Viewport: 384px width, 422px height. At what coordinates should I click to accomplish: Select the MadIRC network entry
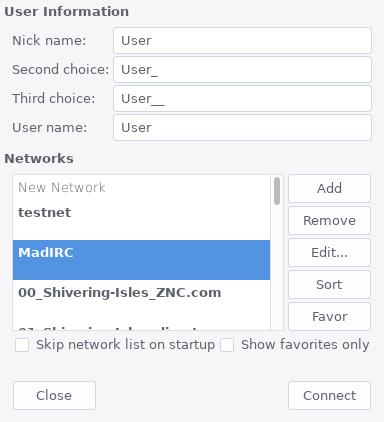(x=141, y=260)
